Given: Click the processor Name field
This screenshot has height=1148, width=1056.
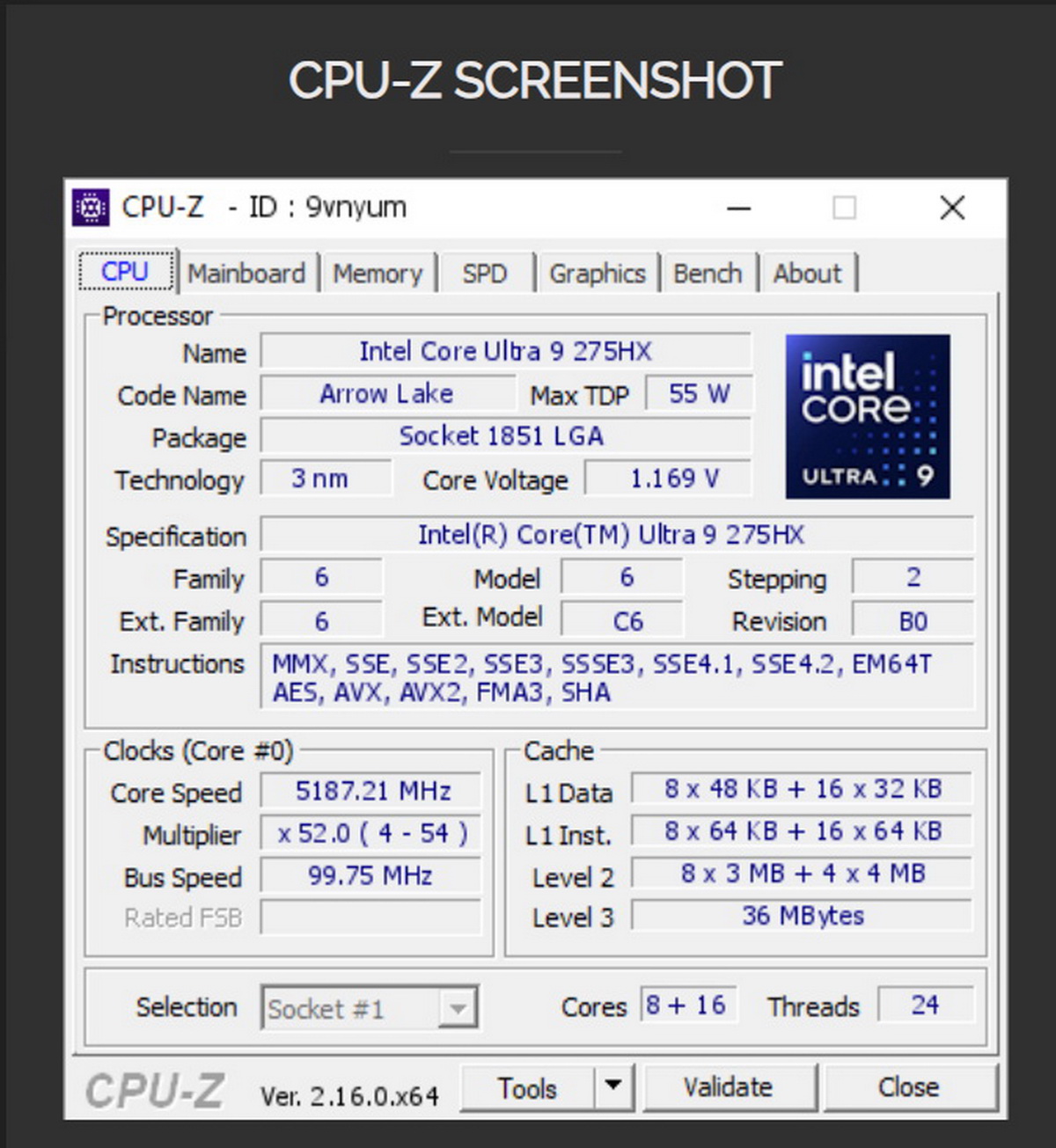Looking at the screenshot, I should pos(505,351).
